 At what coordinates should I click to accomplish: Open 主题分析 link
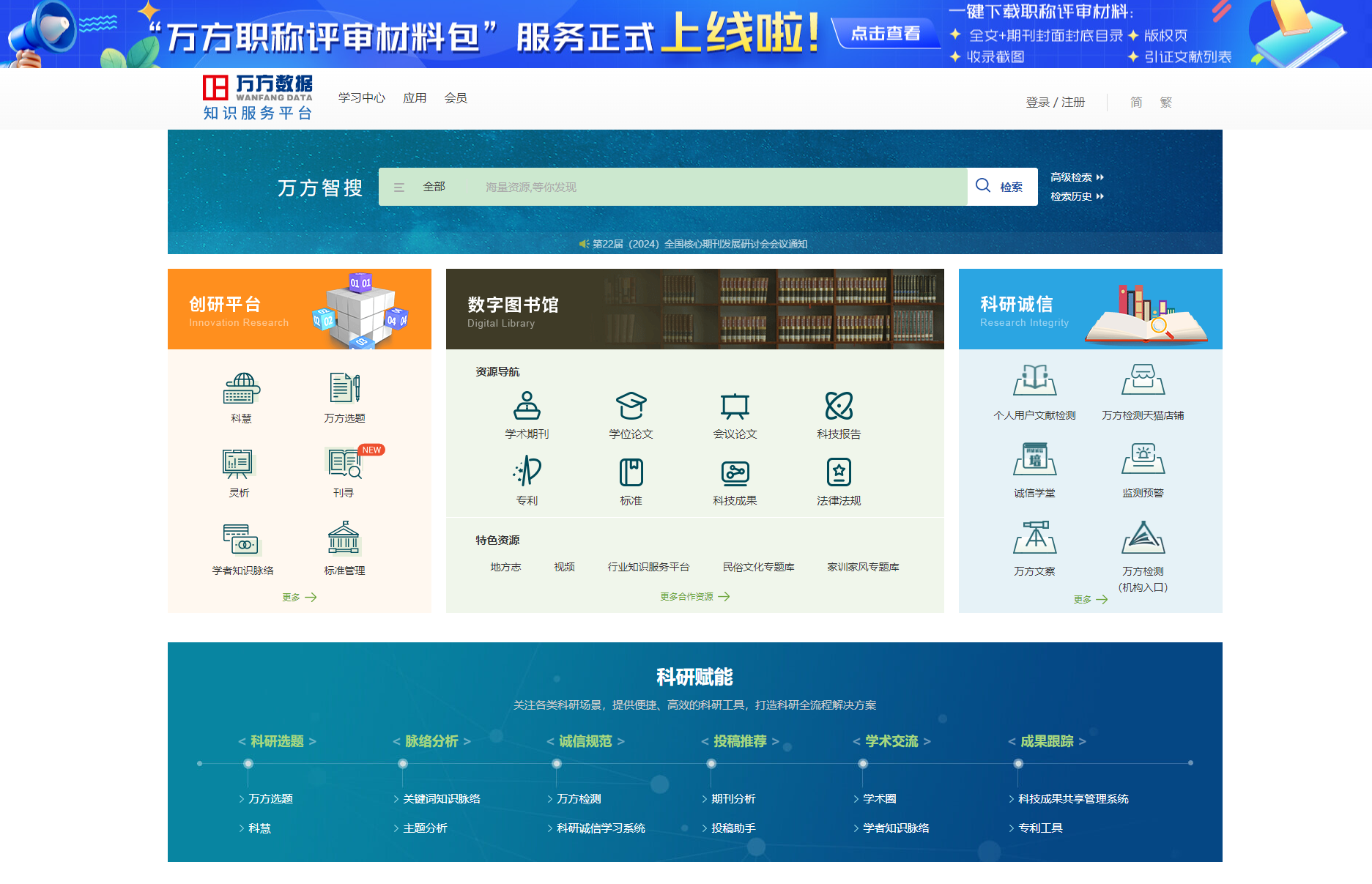tap(425, 828)
